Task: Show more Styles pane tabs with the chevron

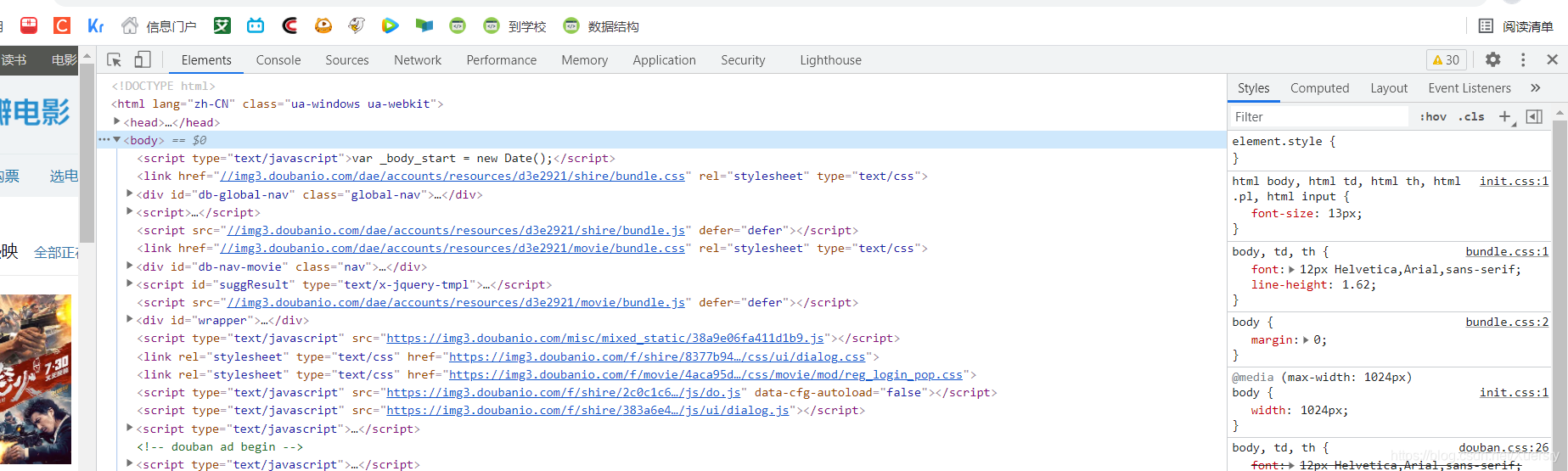Action: pyautogui.click(x=1535, y=87)
